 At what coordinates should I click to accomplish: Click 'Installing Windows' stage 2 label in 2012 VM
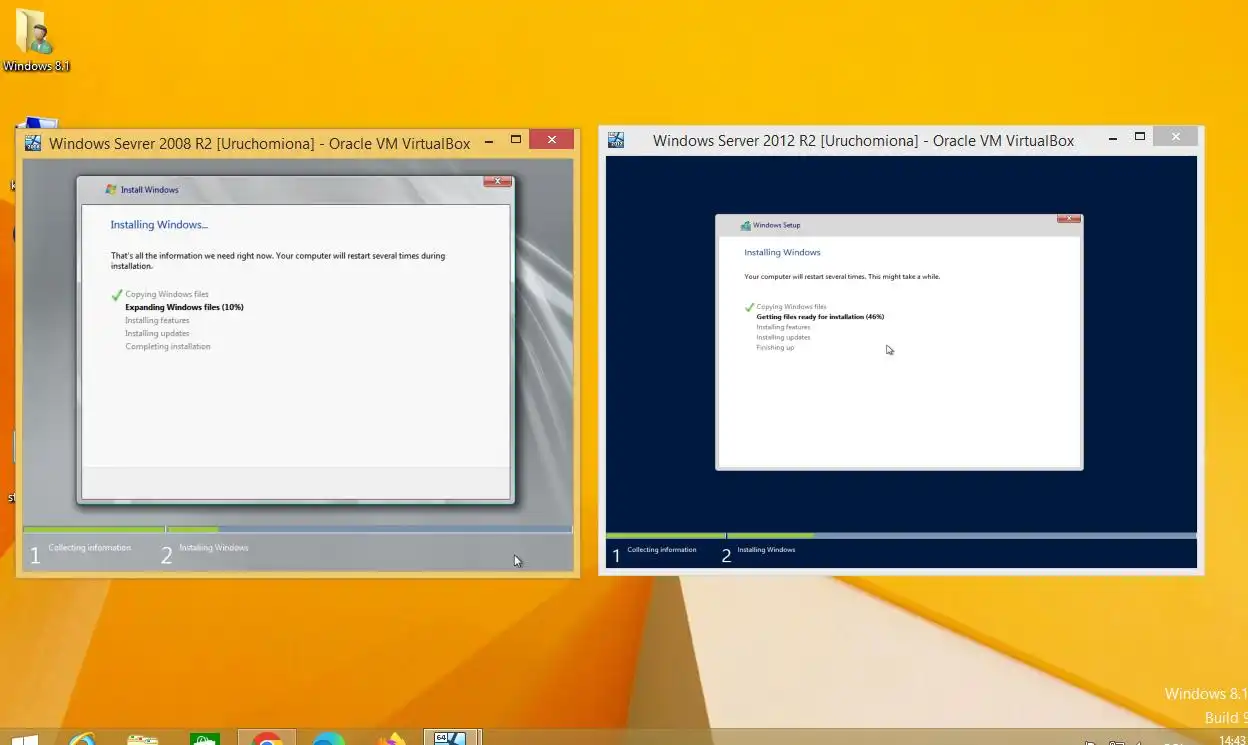click(x=766, y=550)
